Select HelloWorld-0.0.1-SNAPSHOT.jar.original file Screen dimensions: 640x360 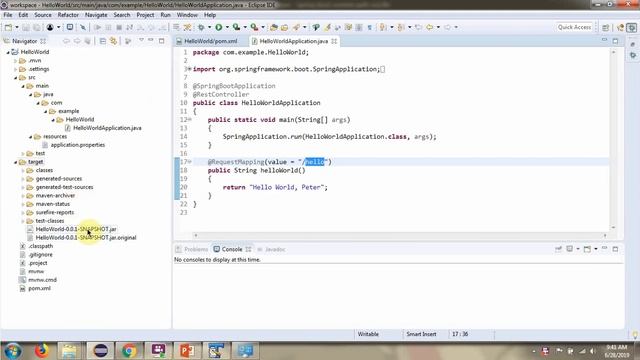click(86, 238)
